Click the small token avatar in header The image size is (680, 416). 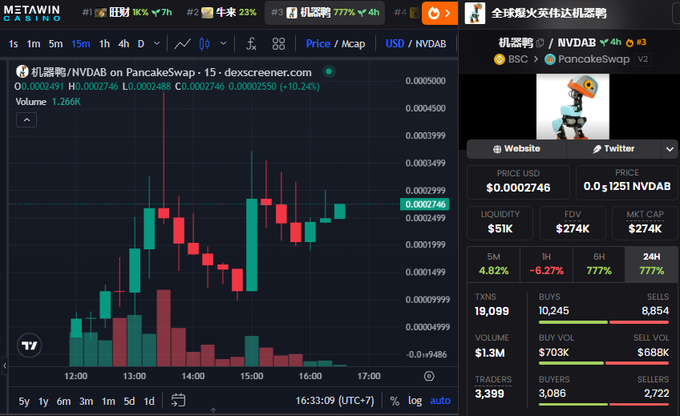click(x=475, y=13)
